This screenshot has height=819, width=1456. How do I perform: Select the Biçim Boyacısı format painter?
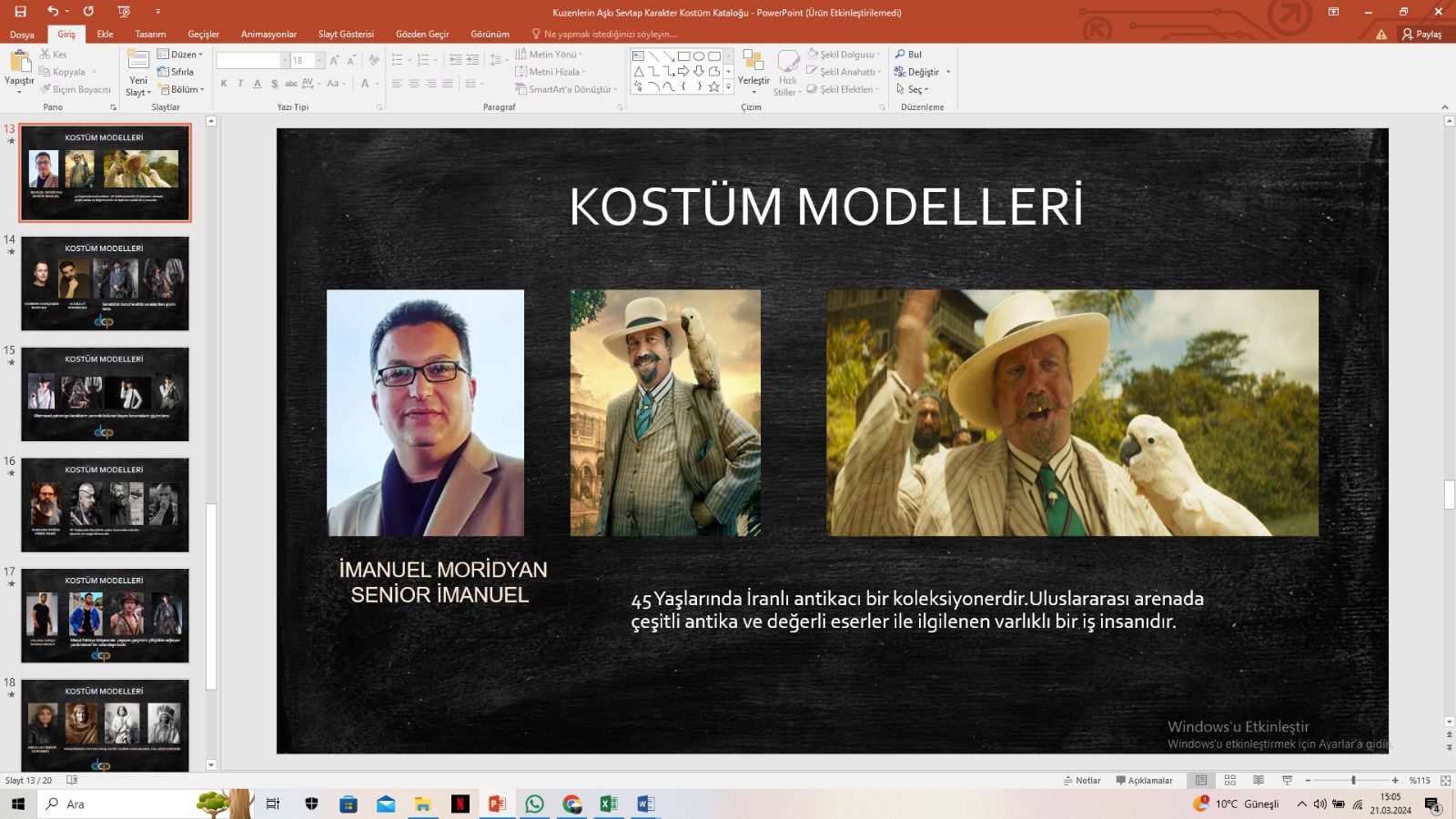click(76, 89)
